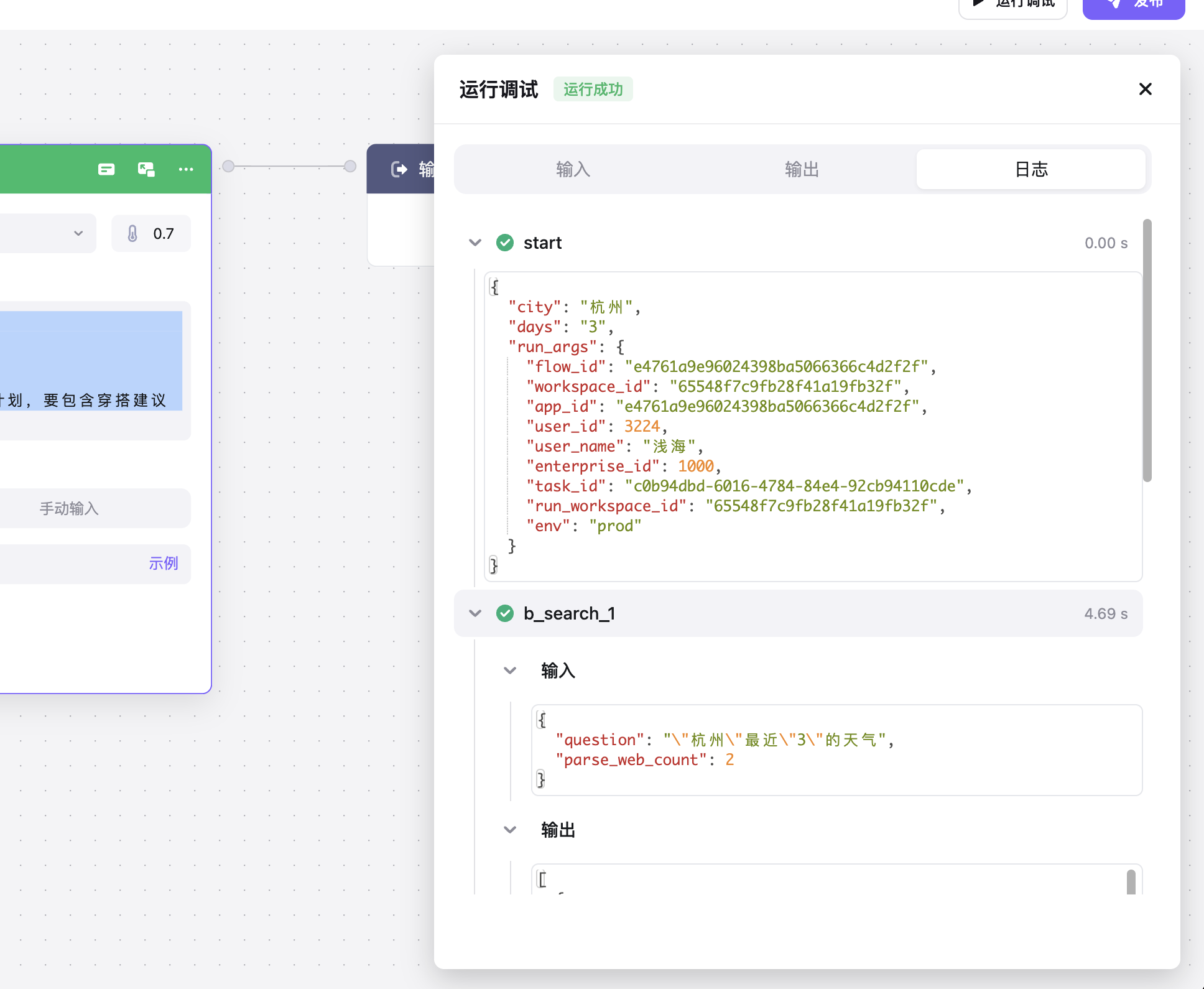Image resolution: width=1204 pixels, height=989 pixels.
Task: Collapse the b_search_1 log entry
Action: click(475, 613)
